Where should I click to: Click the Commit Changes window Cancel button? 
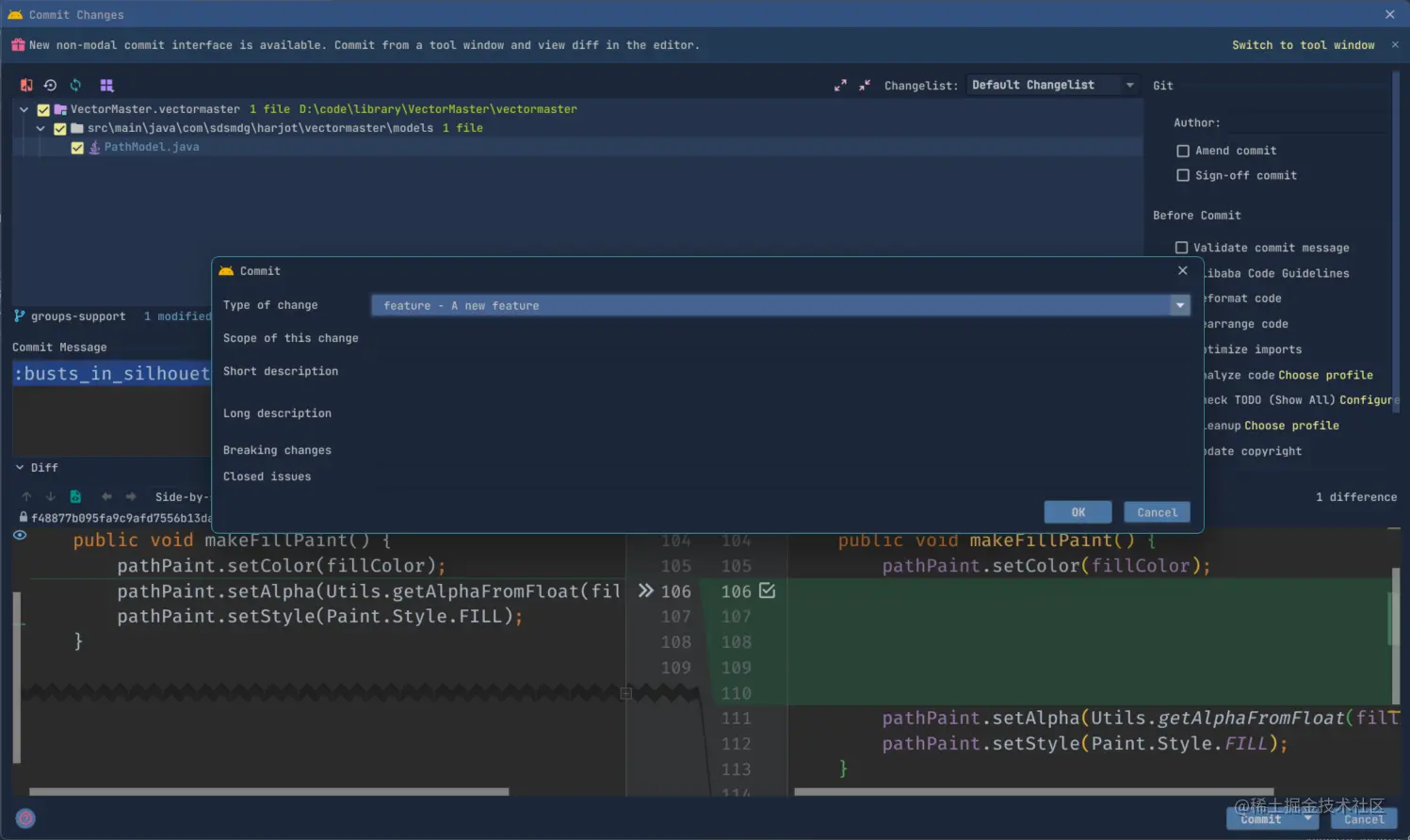[1365, 818]
